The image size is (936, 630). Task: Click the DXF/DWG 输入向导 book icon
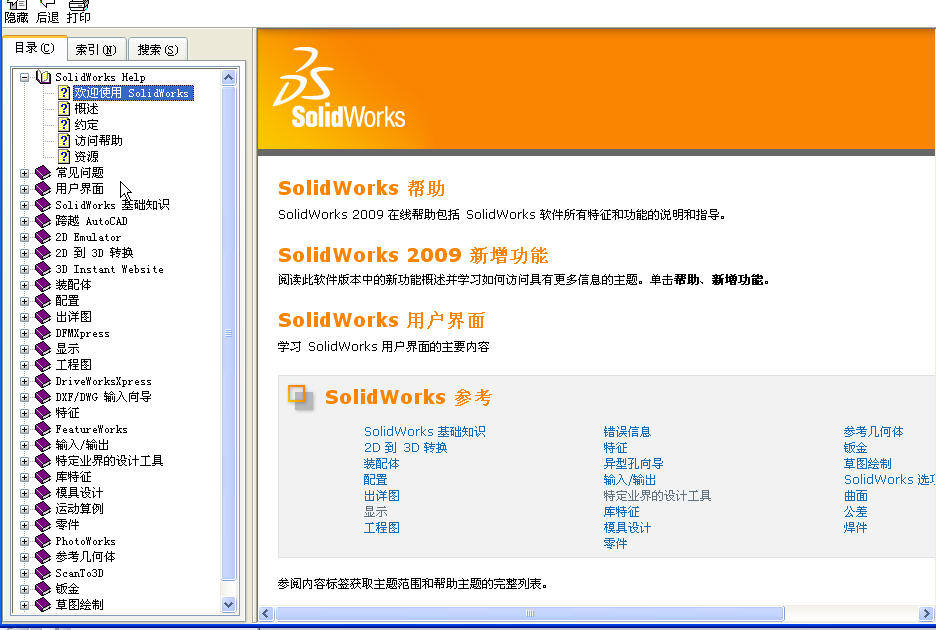click(x=43, y=397)
